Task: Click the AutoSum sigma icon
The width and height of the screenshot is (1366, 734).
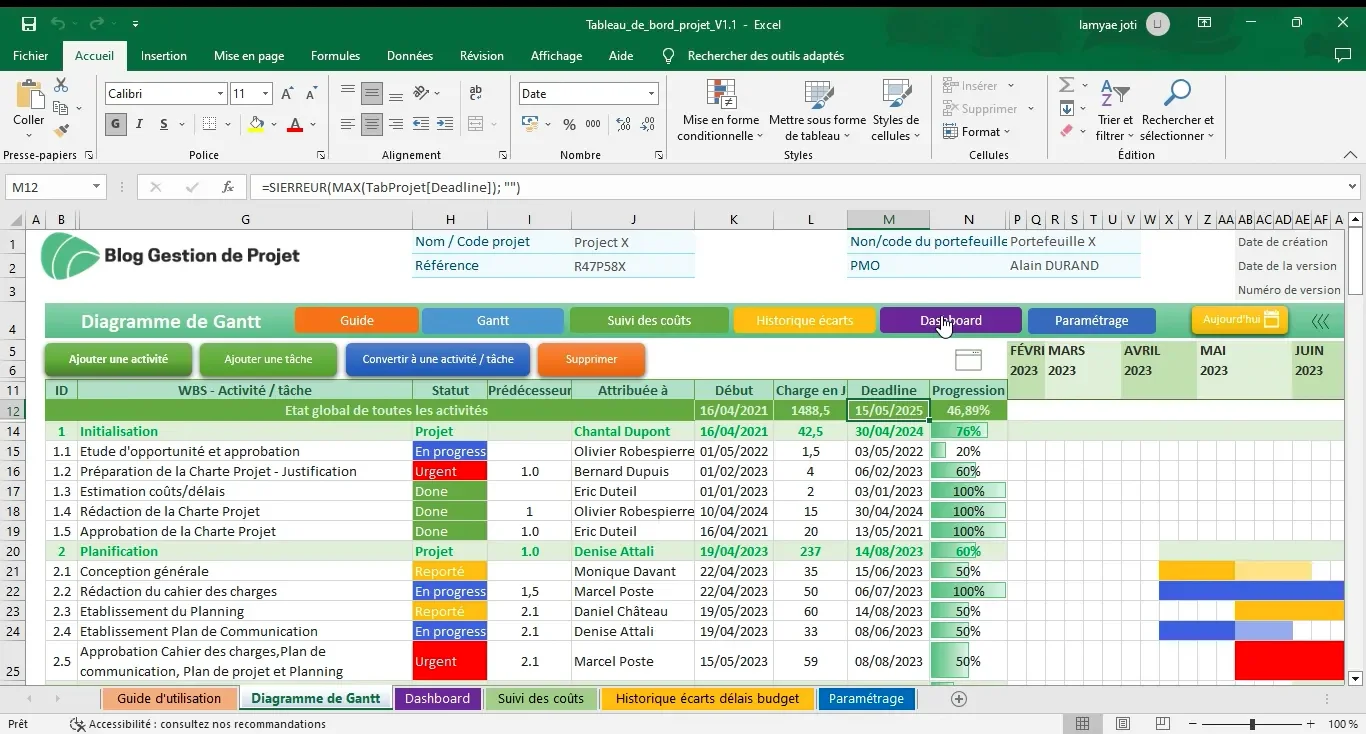Action: point(1067,86)
